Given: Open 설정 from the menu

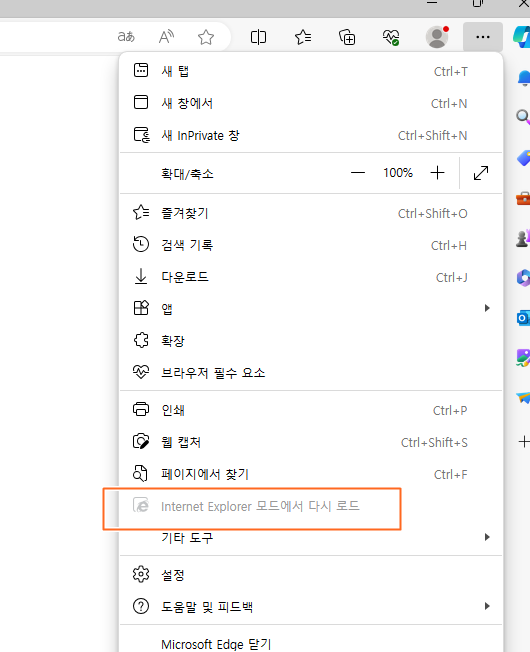Looking at the screenshot, I should (x=311, y=575).
